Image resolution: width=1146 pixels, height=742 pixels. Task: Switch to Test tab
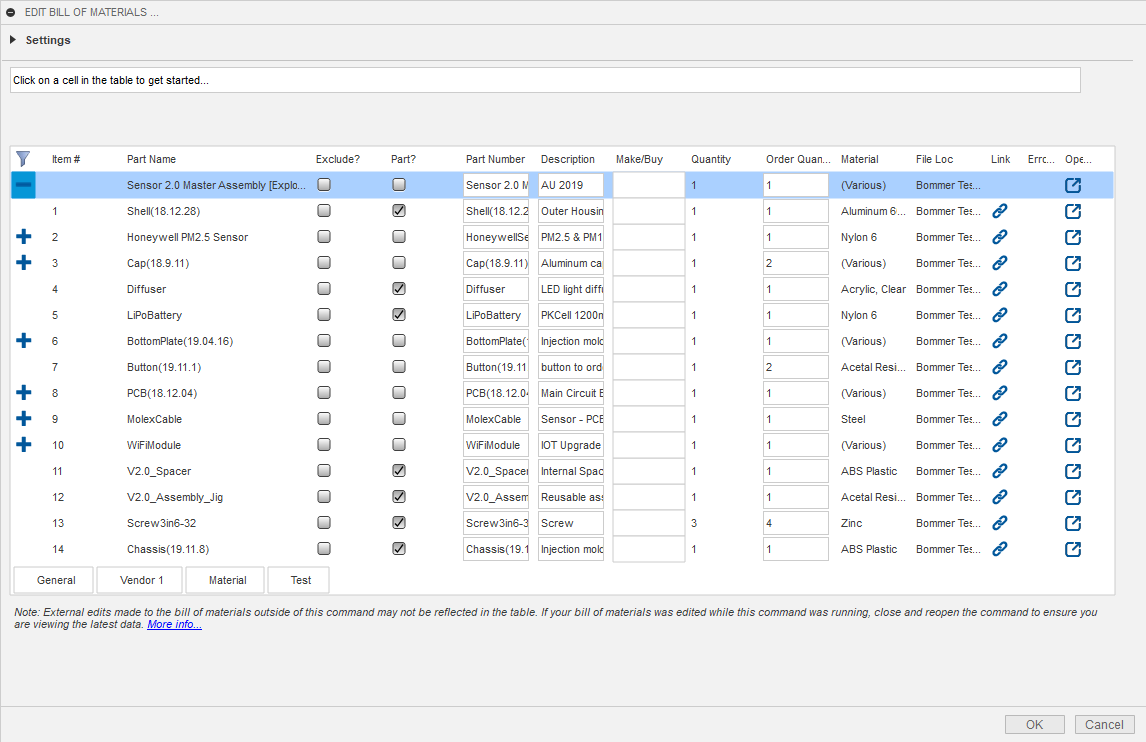pyautogui.click(x=300, y=580)
